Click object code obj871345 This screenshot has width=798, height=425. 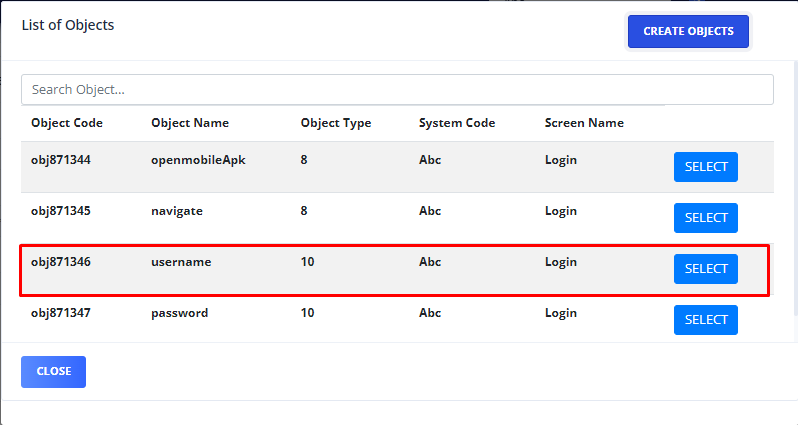coord(61,211)
